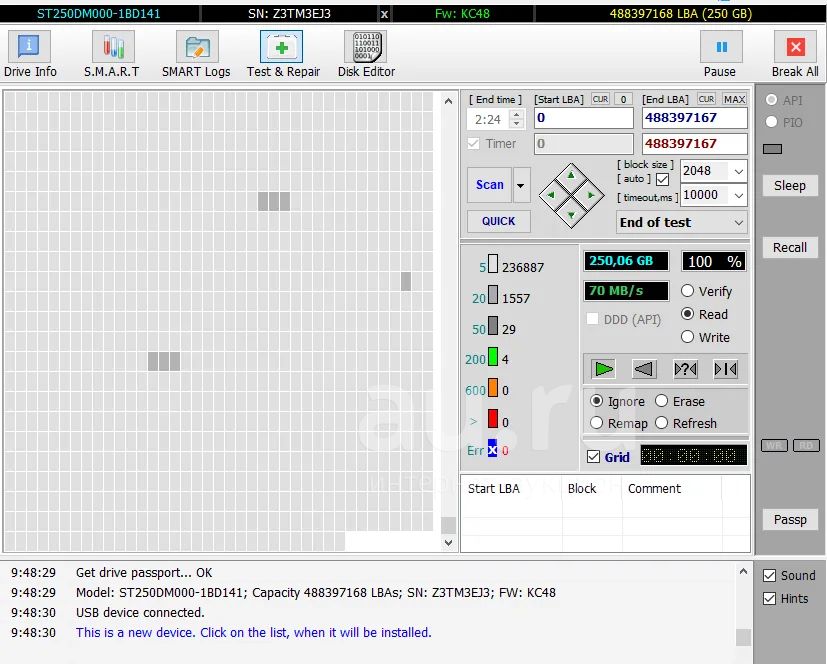Viewport: 827px width, 664px height.
Task: Toggle the DDD (API) checkbox
Action: (x=592, y=319)
